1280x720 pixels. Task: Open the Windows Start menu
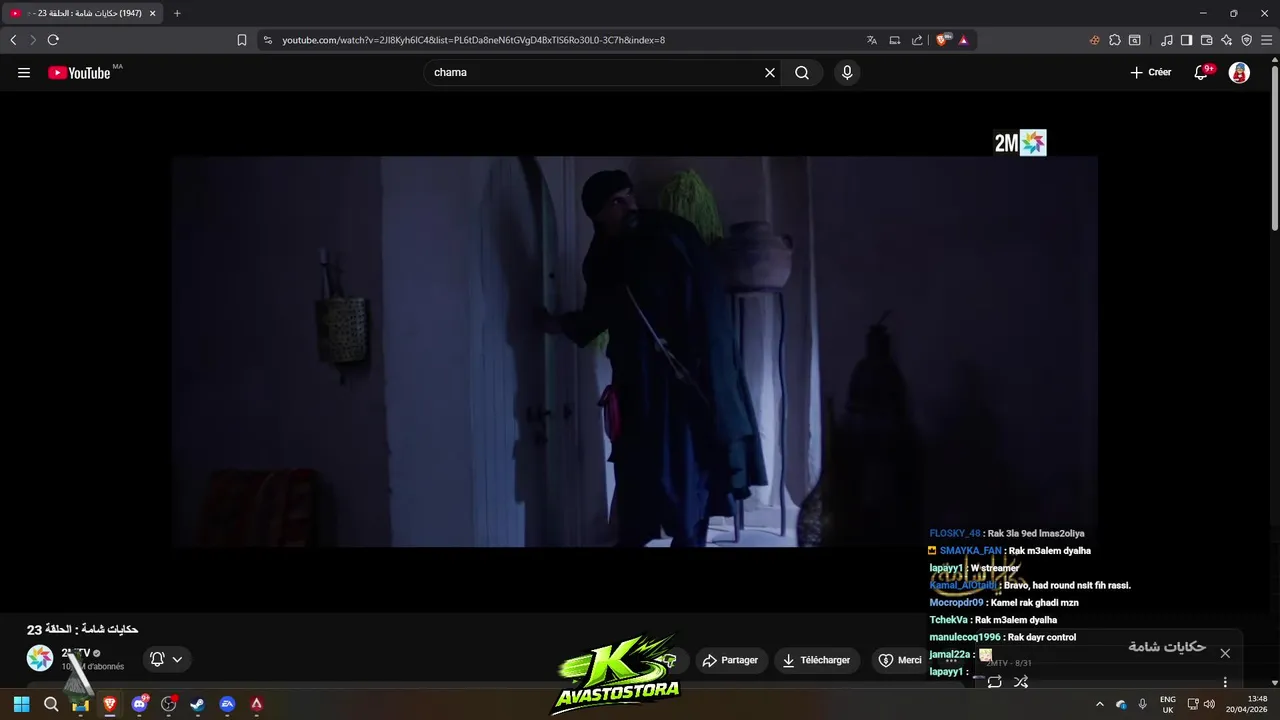[21, 704]
